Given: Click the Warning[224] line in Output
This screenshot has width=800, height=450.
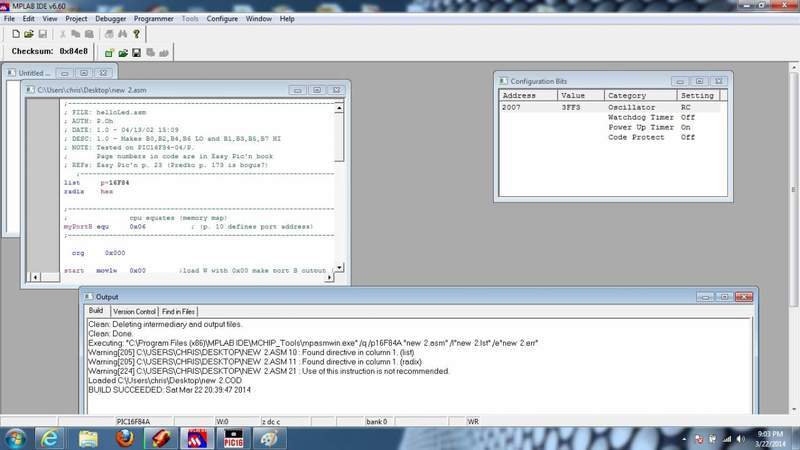Looking at the screenshot, I should tap(268, 371).
